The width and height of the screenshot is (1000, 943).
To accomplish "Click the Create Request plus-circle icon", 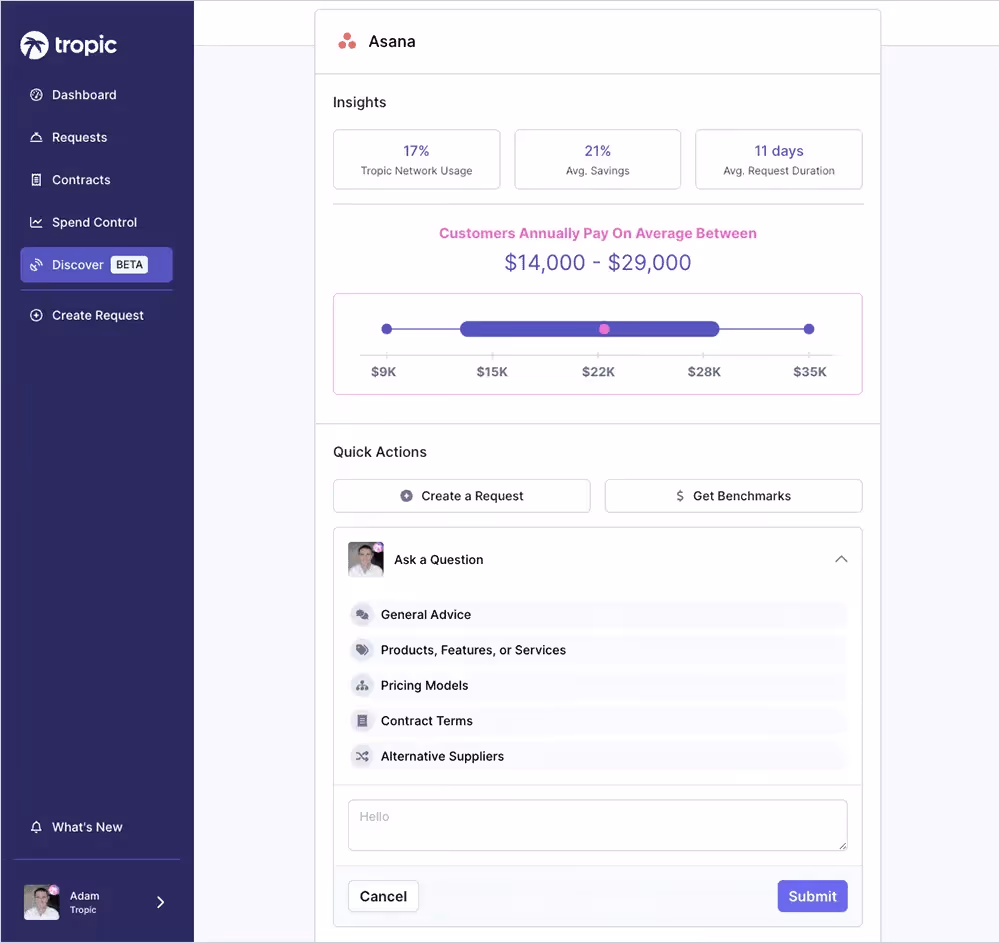I will (x=36, y=316).
